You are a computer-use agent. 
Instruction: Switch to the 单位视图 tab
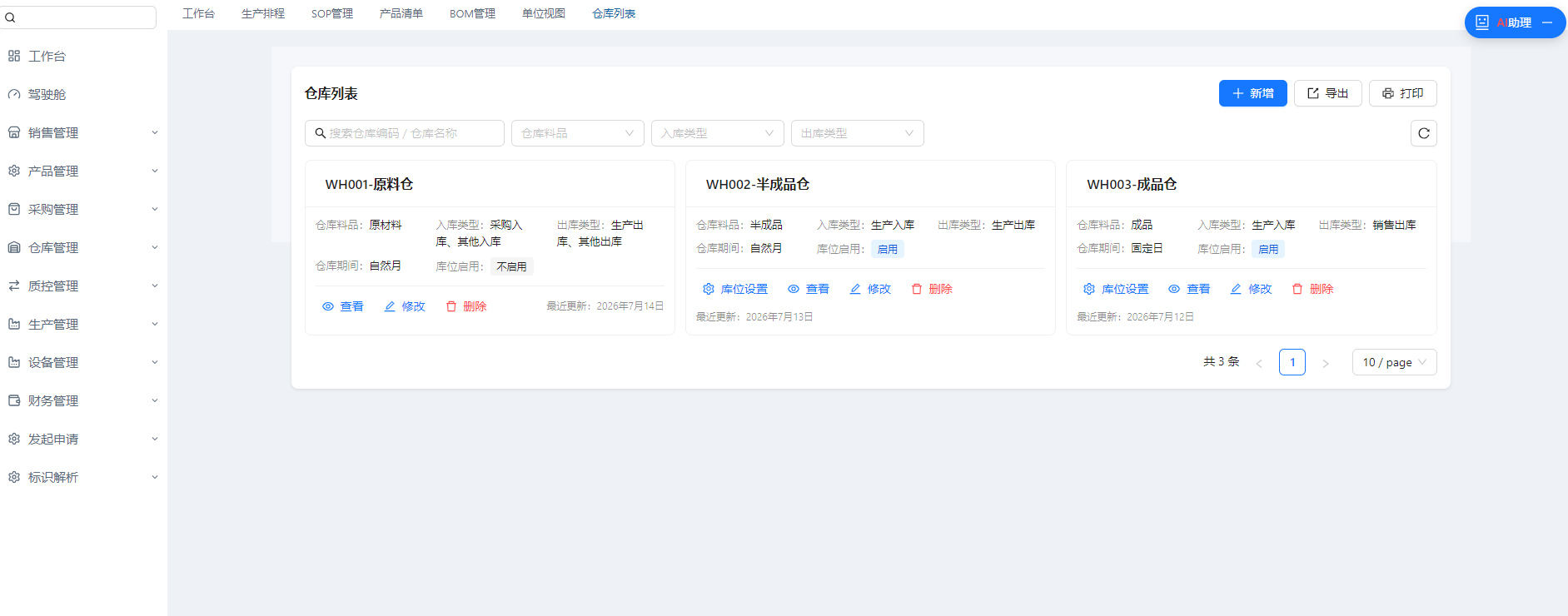544,13
